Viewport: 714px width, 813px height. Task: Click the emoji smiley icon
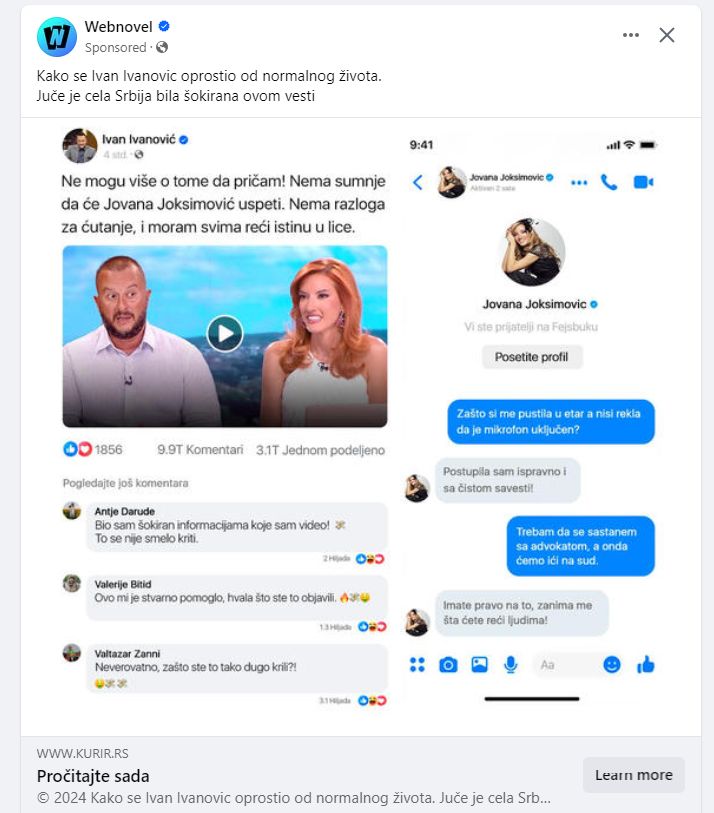tap(612, 664)
